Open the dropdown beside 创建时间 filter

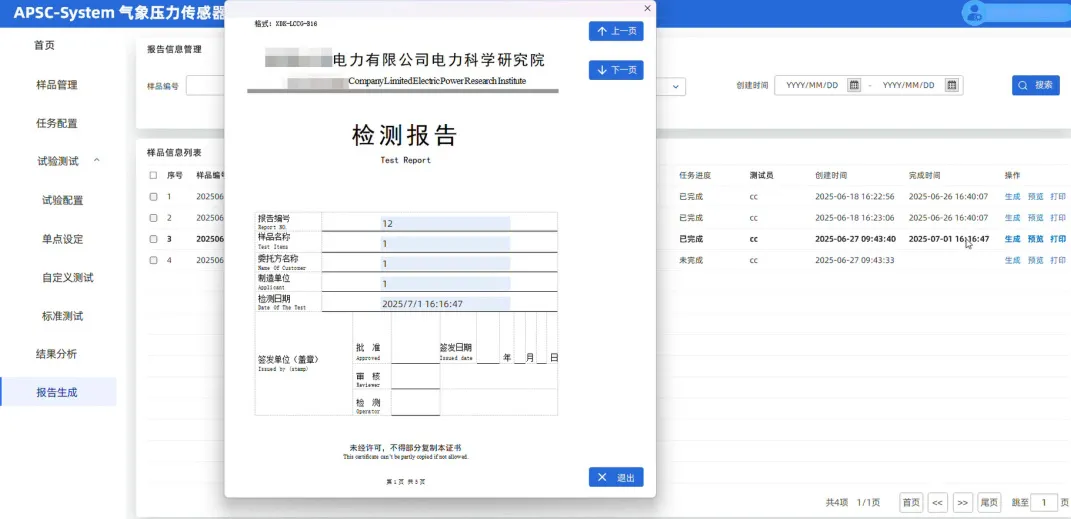676,87
